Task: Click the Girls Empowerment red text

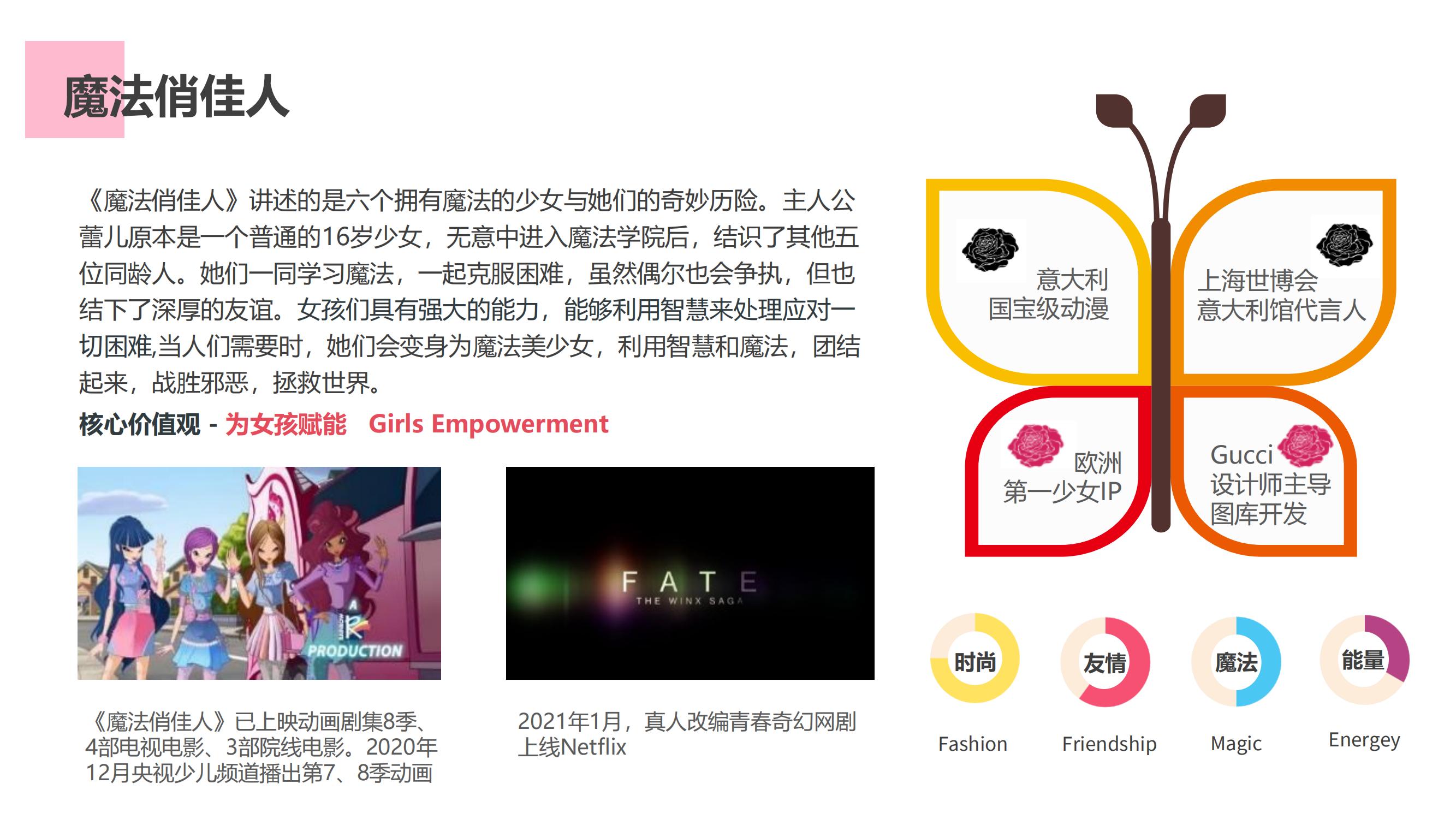Action: click(489, 424)
